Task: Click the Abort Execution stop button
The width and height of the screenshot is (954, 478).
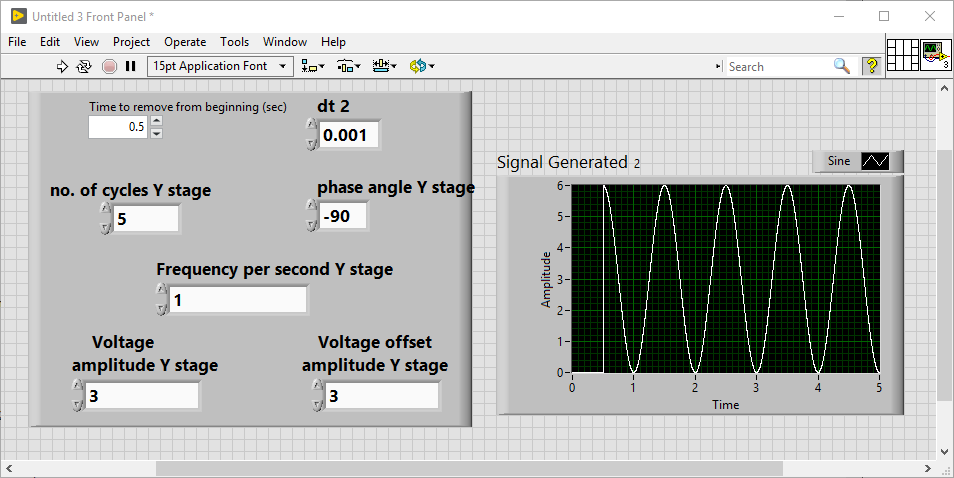Action: click(x=110, y=66)
